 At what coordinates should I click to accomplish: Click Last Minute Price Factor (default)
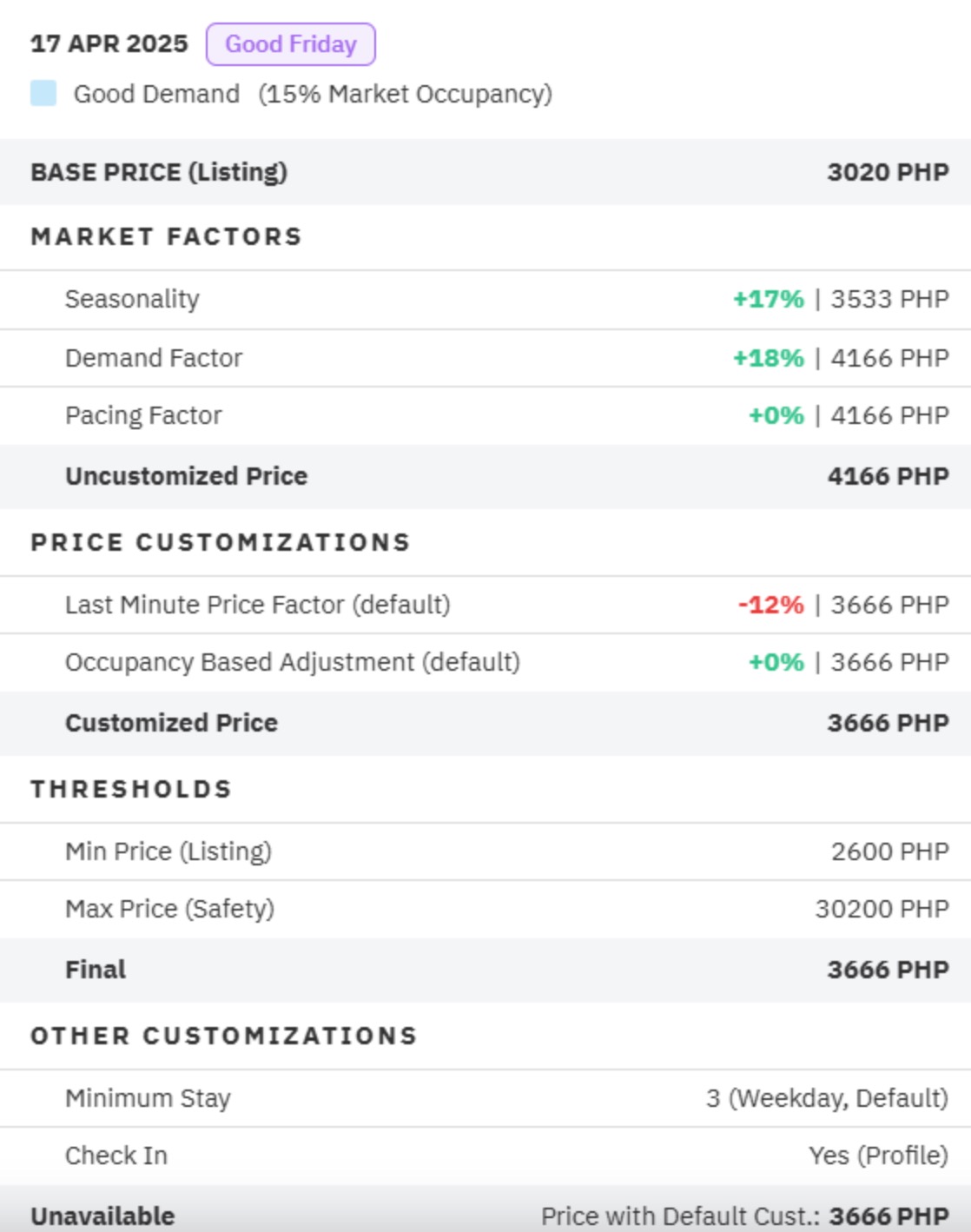pyautogui.click(x=258, y=605)
